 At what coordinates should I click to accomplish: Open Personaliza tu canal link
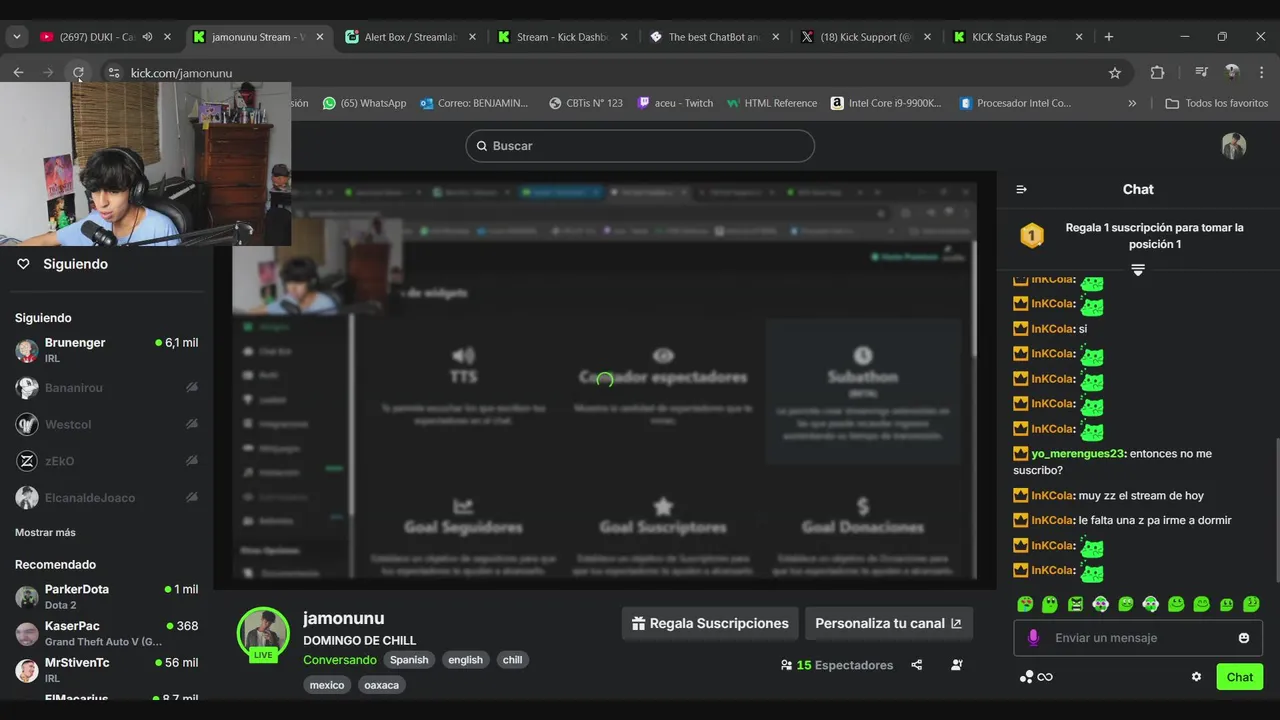(888, 623)
